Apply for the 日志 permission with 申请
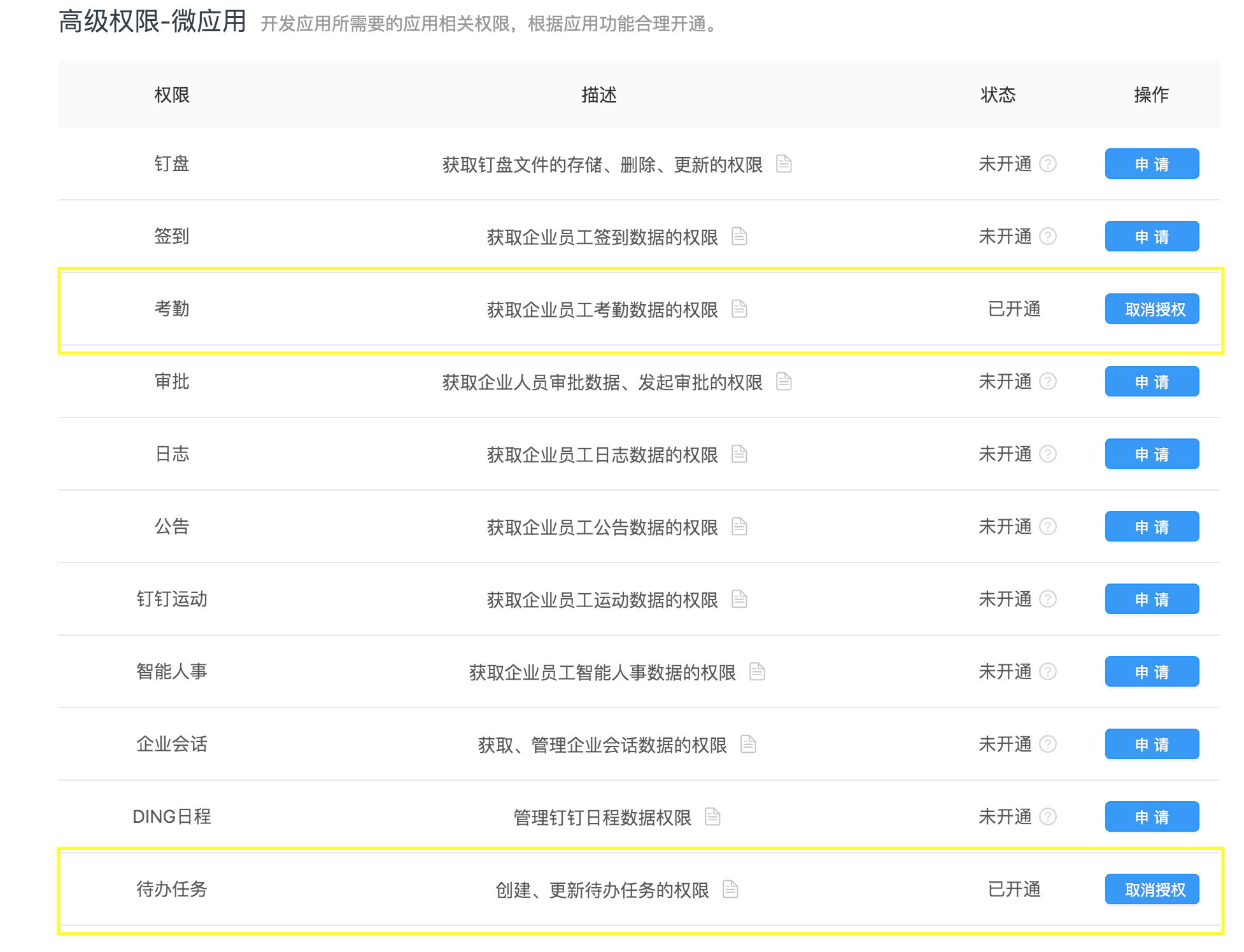Screen dimensions: 1244x952 tap(1152, 454)
